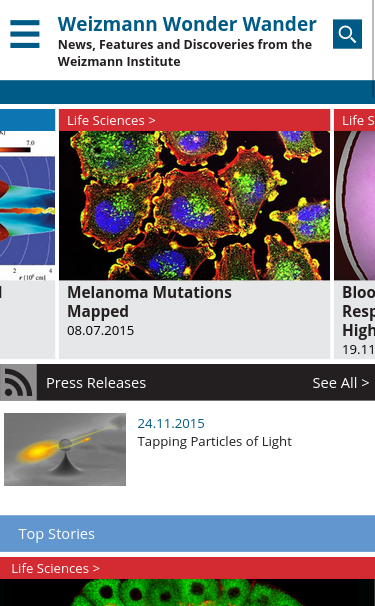The height and width of the screenshot is (606, 375).
Task: Select the Top Stories section header
Action: pos(188,533)
